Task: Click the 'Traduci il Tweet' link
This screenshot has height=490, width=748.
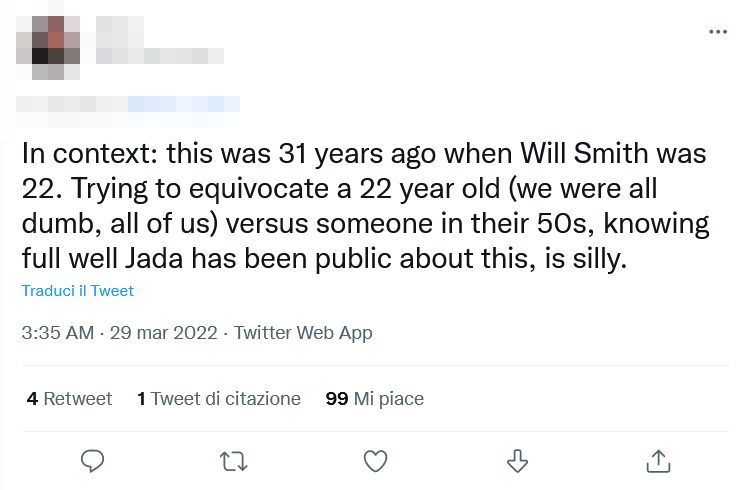Action: pos(77,291)
